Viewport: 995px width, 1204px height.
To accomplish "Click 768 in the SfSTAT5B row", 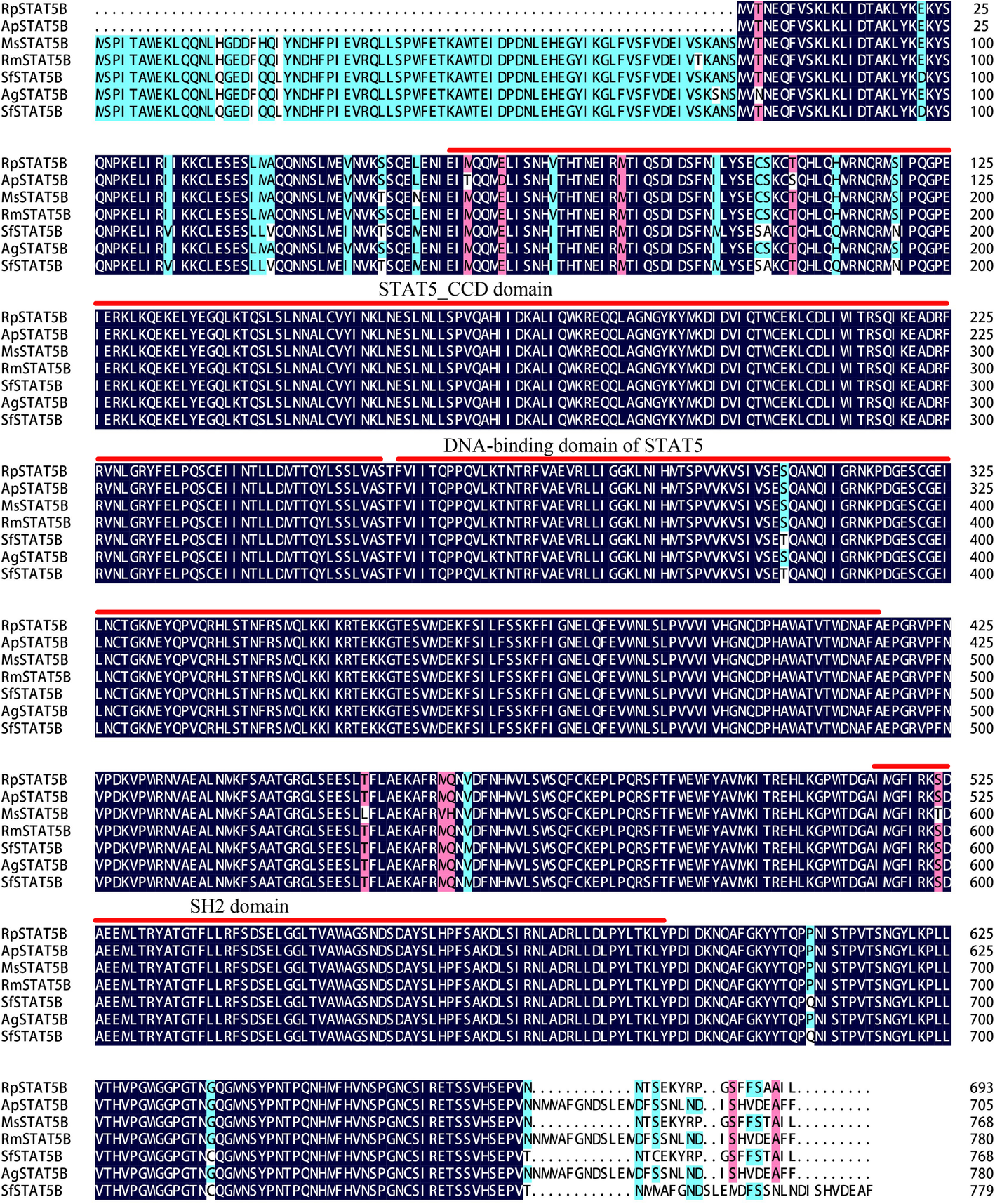I will [982, 1156].
